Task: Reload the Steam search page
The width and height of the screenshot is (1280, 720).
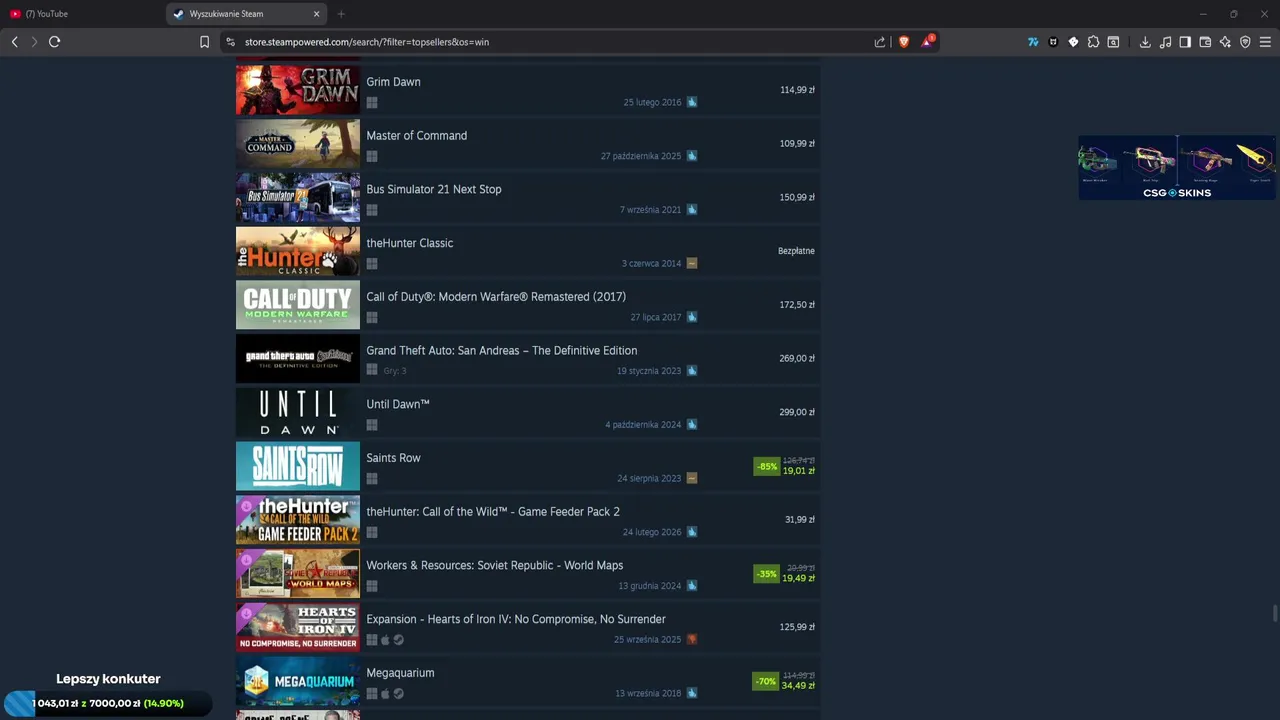Action: pyautogui.click(x=54, y=42)
